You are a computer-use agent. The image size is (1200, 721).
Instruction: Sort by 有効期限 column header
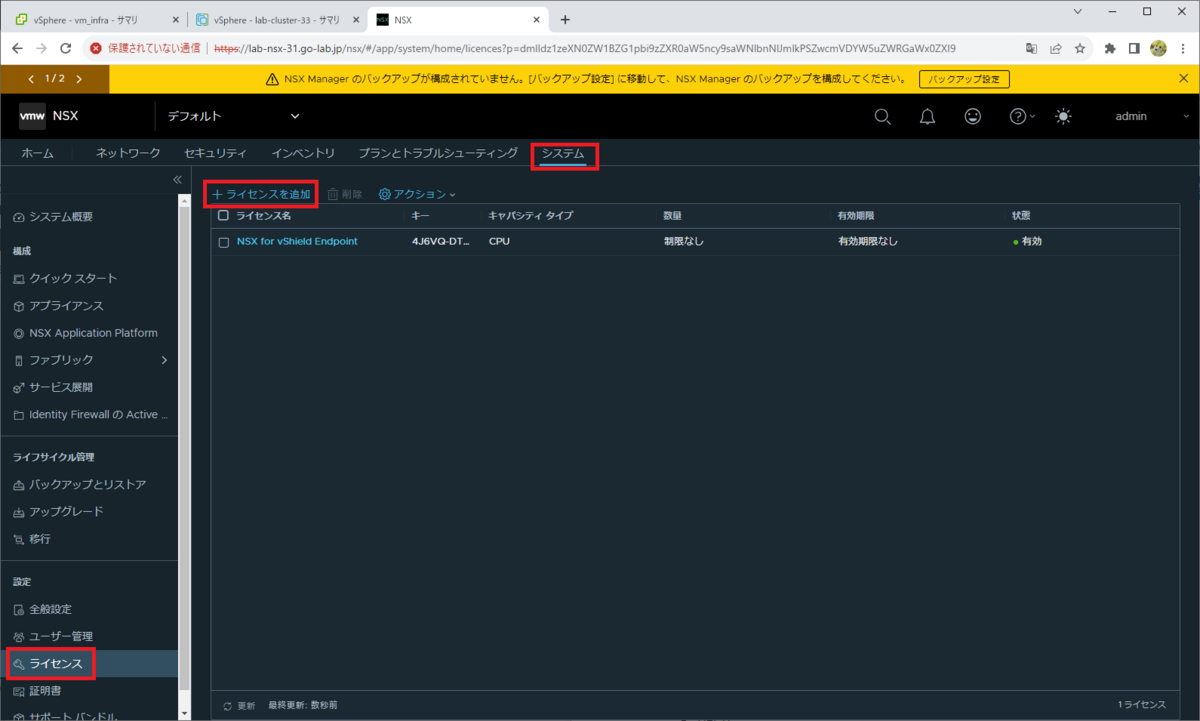(x=858, y=215)
